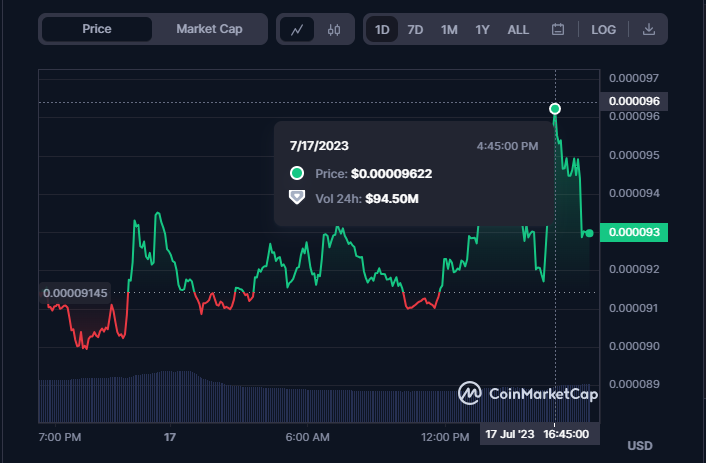Click the 4:45:00 PM time in tooltip
706x463 pixels.
507,146
